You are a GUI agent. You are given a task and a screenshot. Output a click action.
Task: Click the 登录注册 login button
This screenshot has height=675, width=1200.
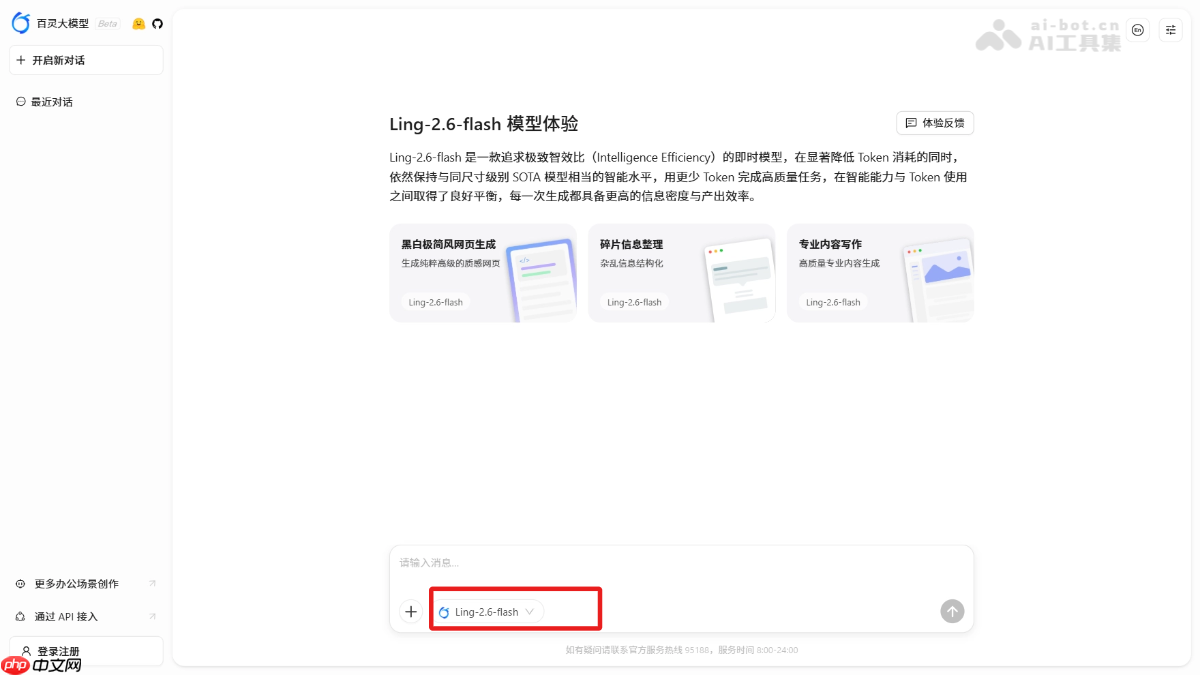86,651
